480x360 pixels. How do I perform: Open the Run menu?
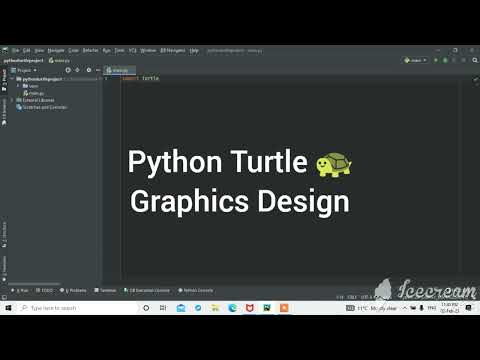tap(106, 51)
